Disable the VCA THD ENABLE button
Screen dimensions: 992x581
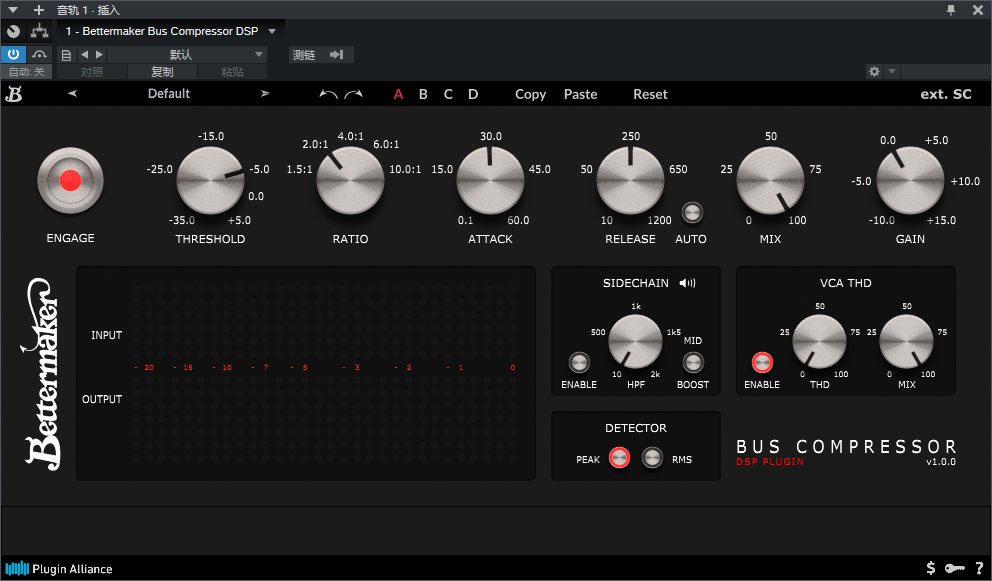pos(762,363)
